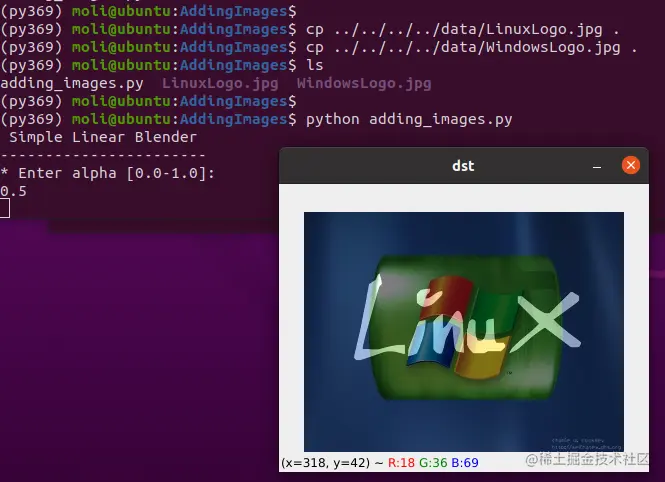This screenshot has width=665, height=482.
Task: Click the blended Linux logo image
Action: [x=464, y=332]
